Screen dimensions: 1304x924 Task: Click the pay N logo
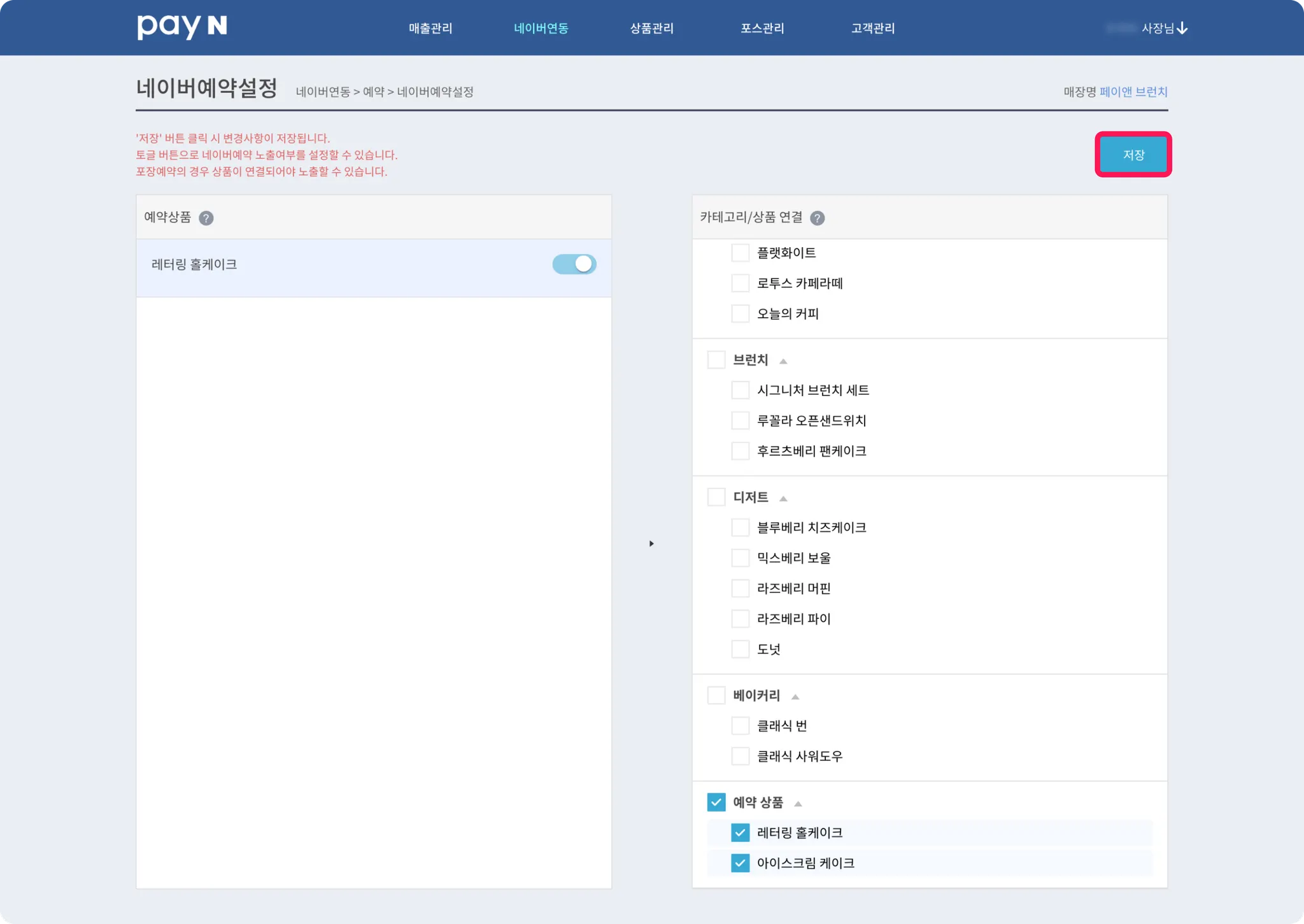pos(182,27)
